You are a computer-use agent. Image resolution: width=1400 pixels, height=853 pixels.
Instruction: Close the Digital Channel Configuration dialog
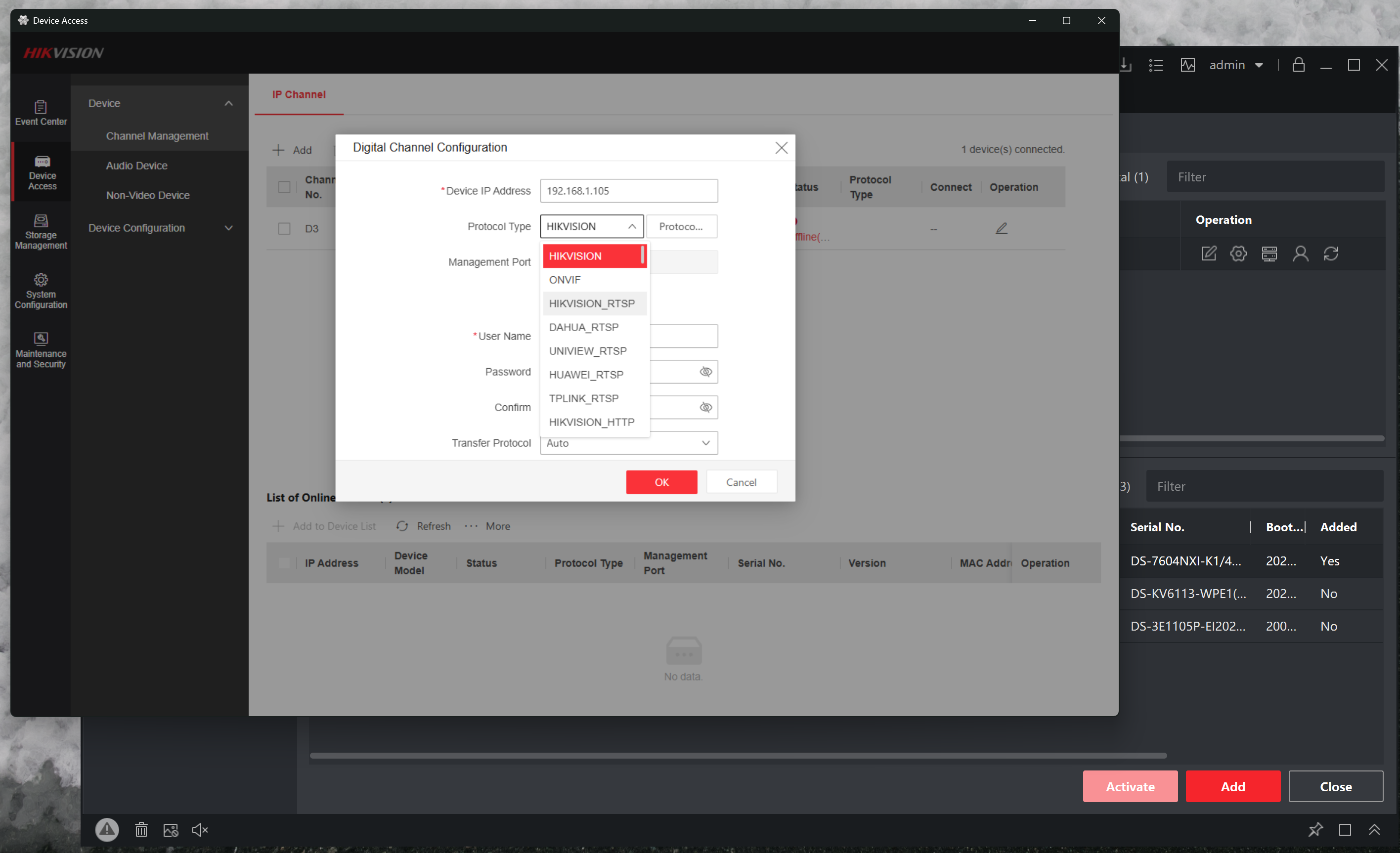coord(781,148)
